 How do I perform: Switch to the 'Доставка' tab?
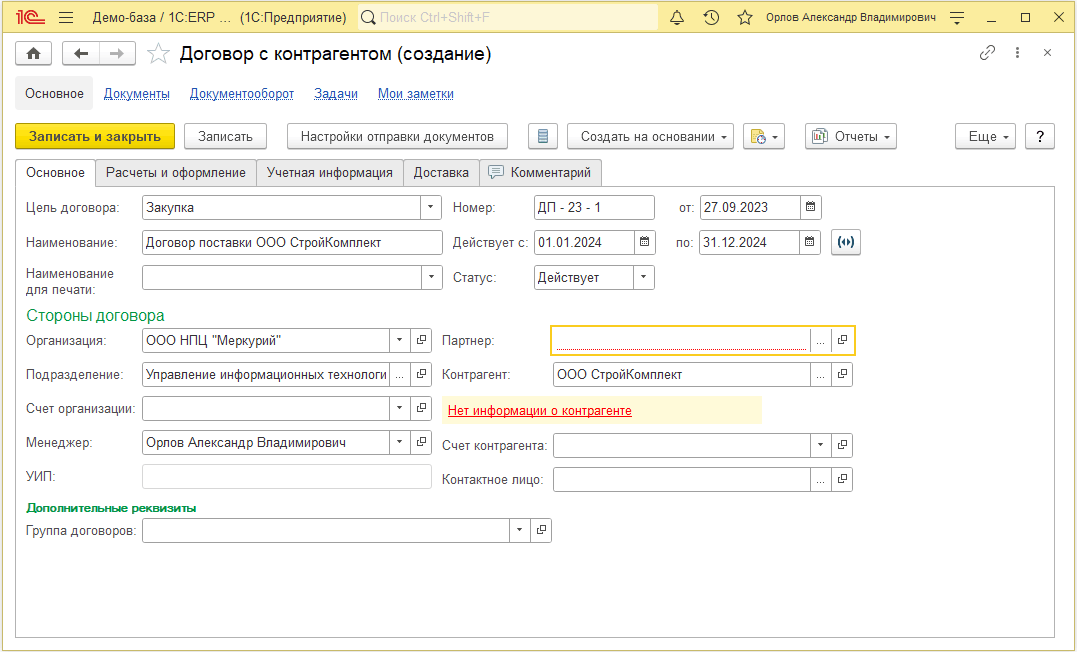coord(441,172)
